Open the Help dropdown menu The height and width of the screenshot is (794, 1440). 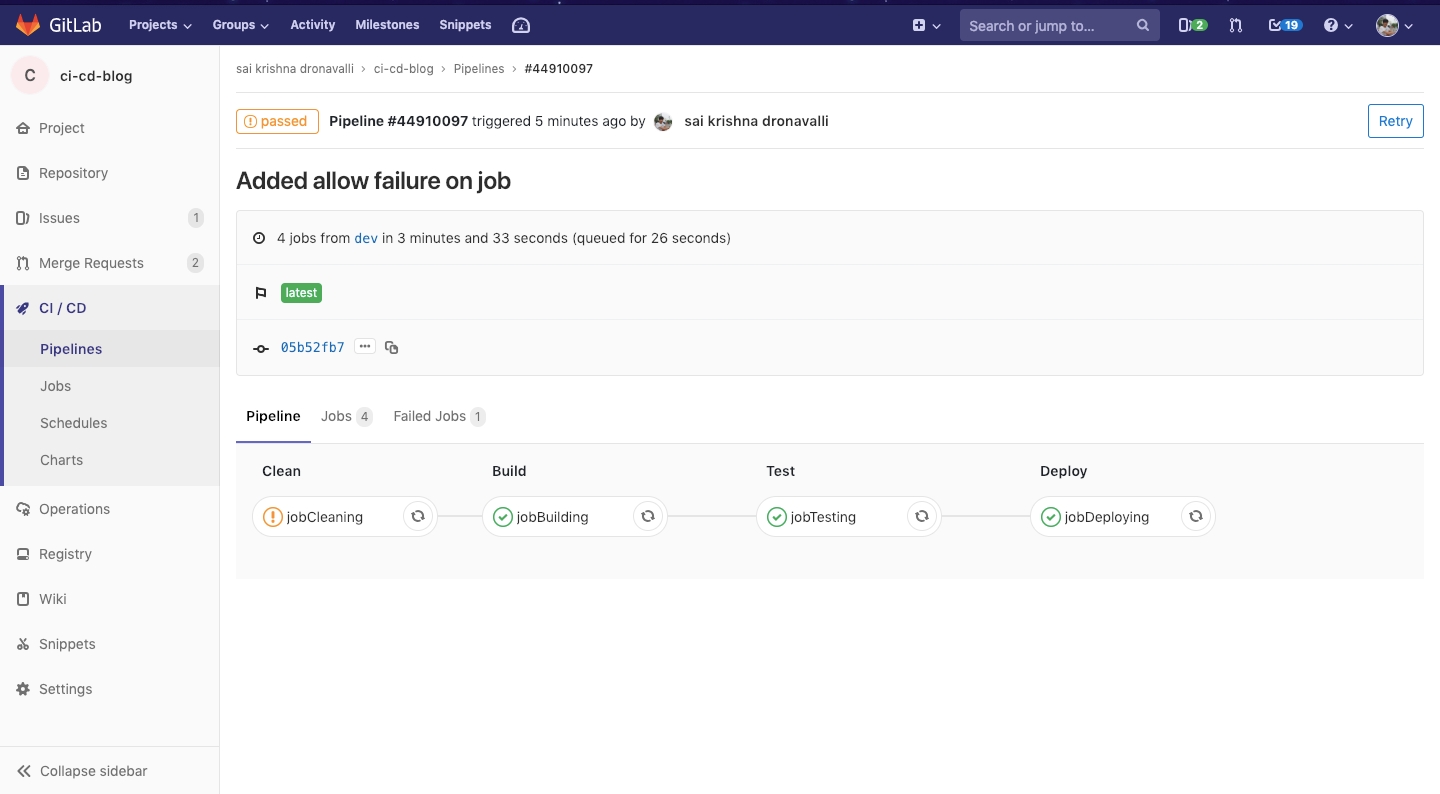pos(1338,25)
